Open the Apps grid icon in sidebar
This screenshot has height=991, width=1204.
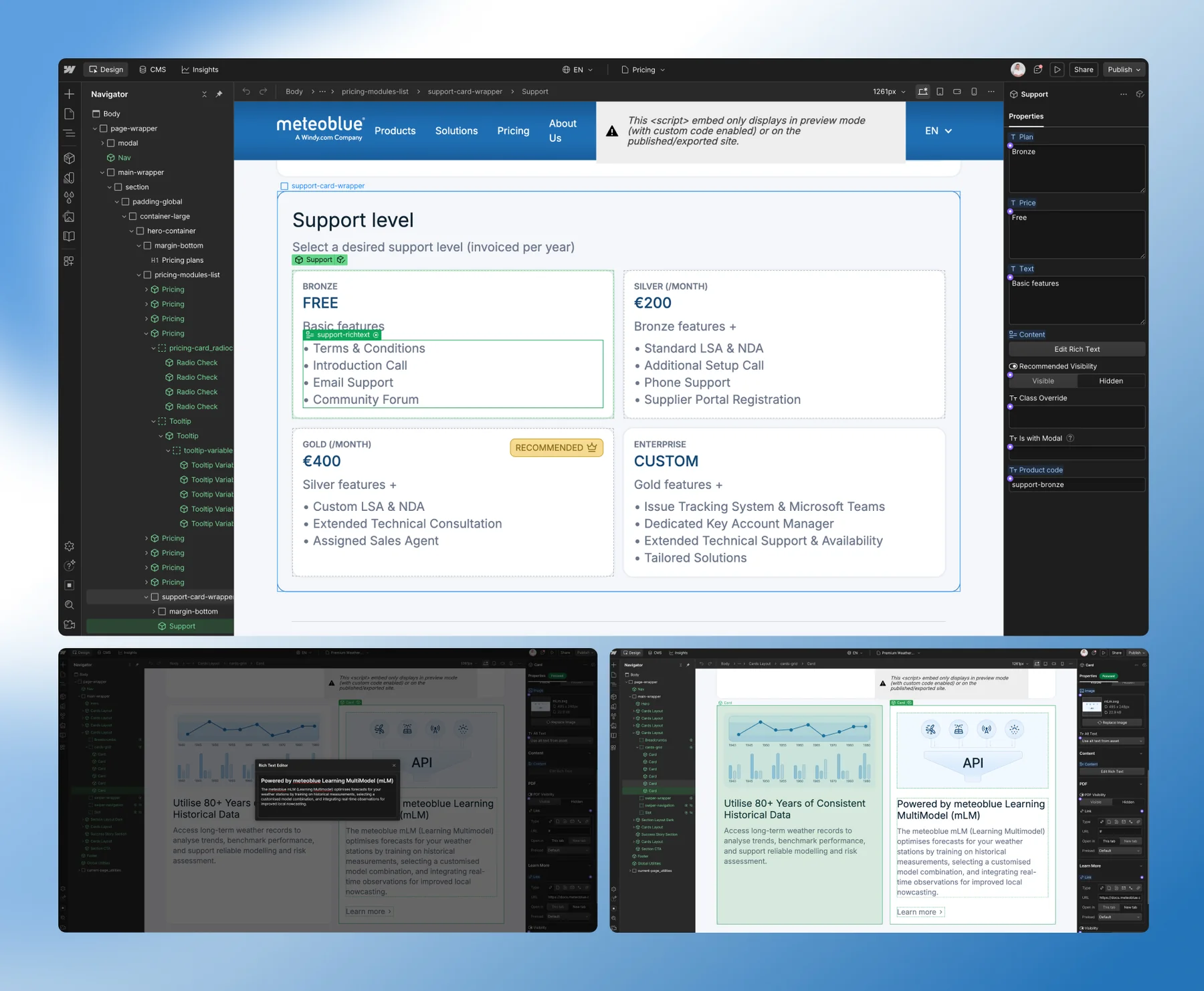70,261
